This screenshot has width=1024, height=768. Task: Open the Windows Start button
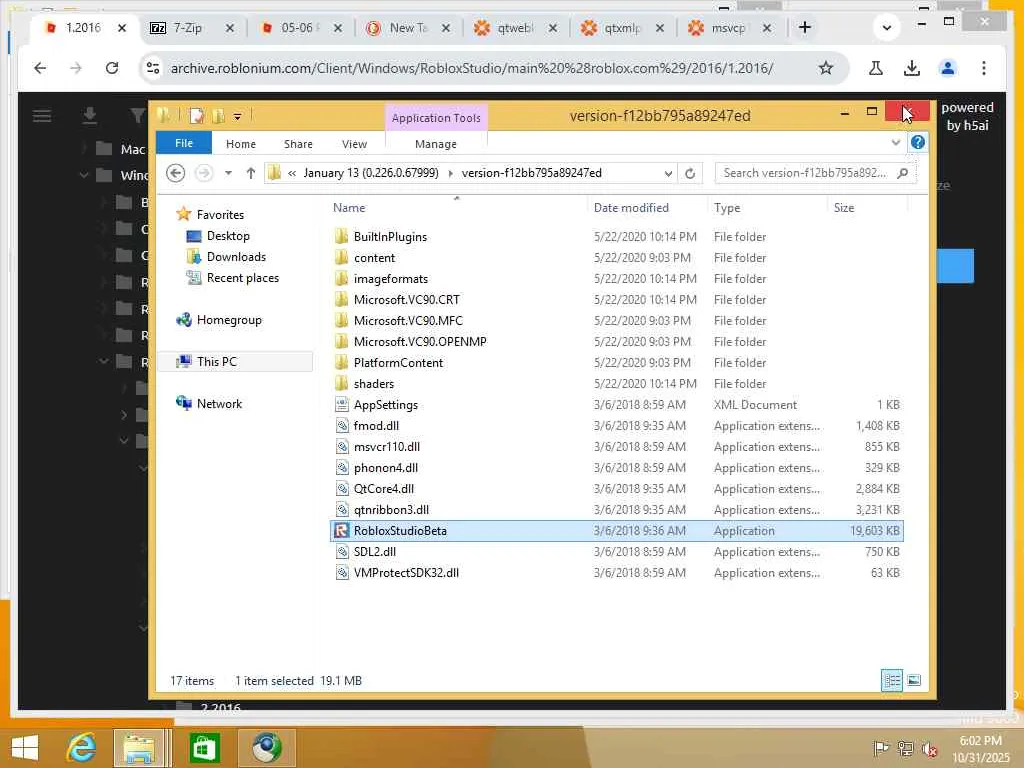(x=25, y=747)
